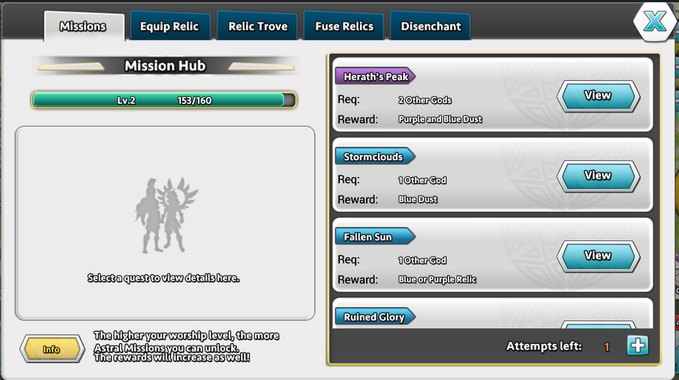
Task: View the Fallen Sun mission
Action: click(598, 256)
